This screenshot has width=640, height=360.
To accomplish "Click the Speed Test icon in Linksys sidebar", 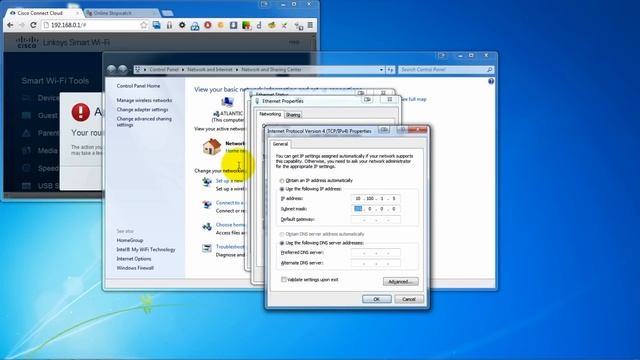I will 27,168.
